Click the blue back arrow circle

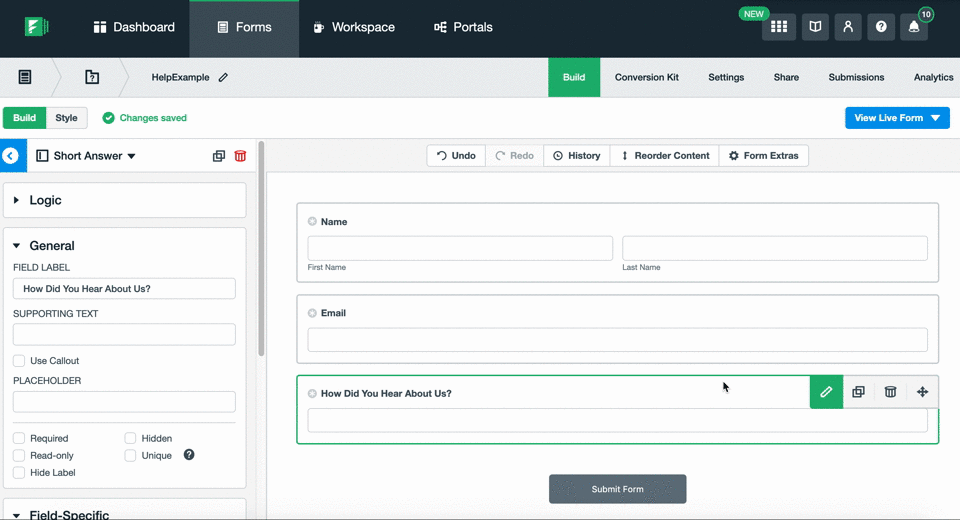(x=11, y=156)
